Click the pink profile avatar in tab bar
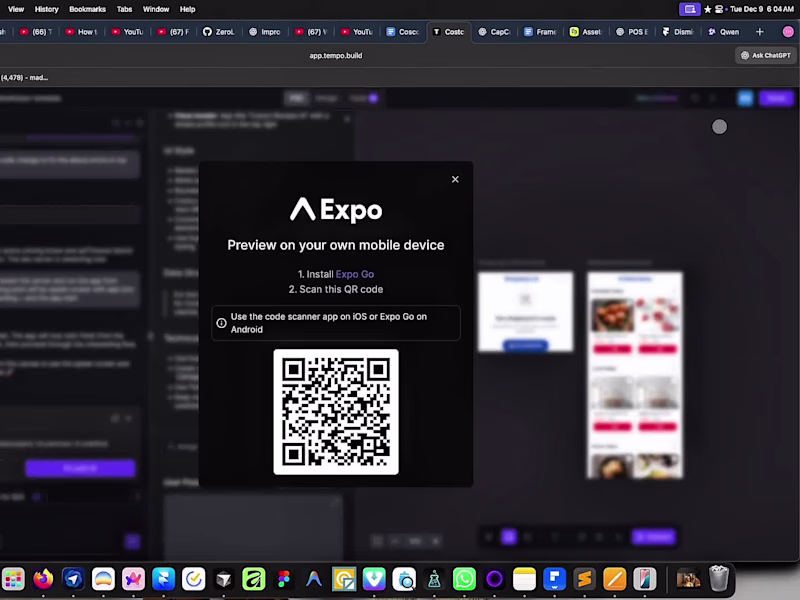This screenshot has width=800, height=600. click(x=788, y=32)
